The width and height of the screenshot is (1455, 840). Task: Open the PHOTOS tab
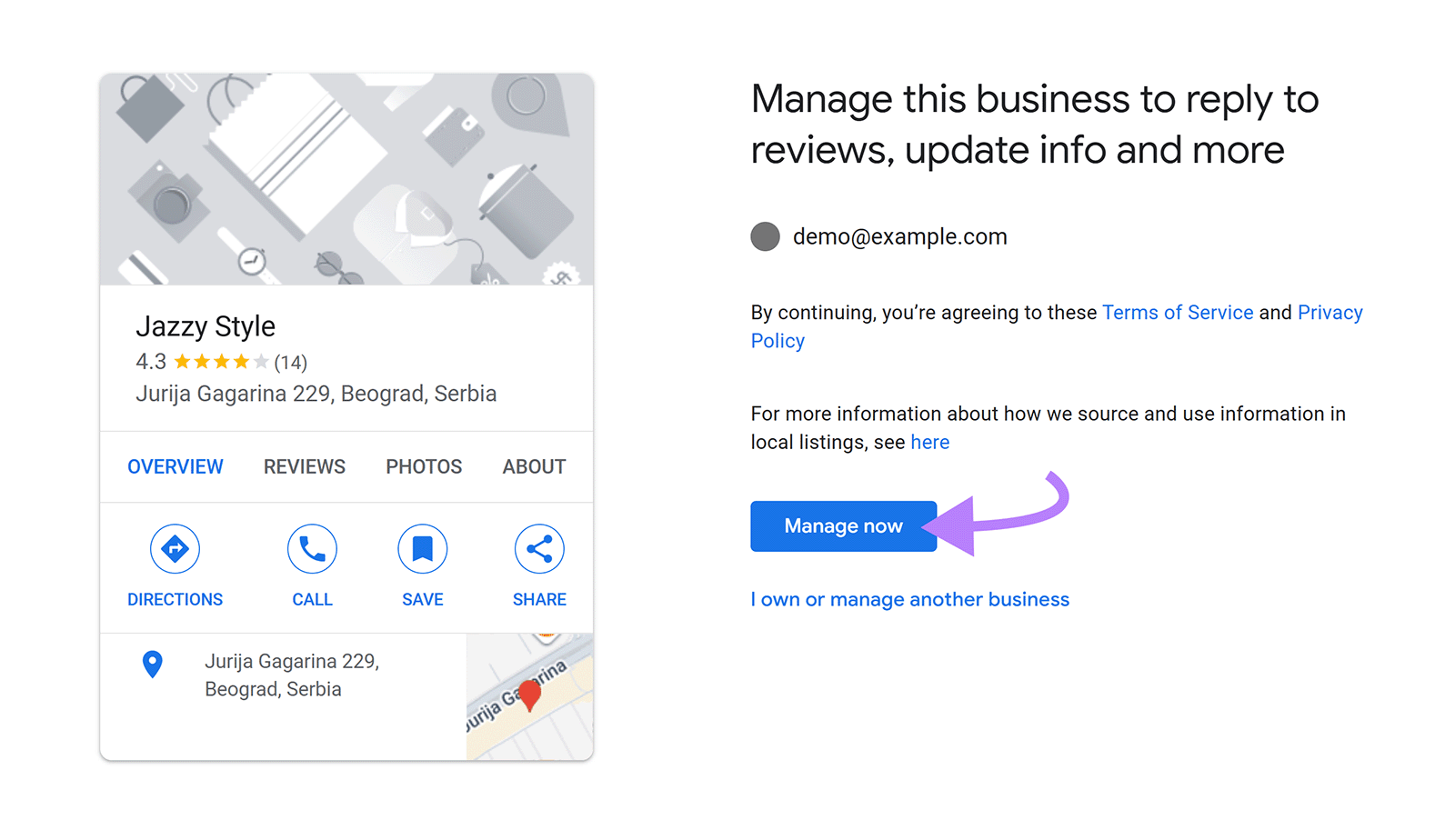pyautogui.click(x=423, y=466)
